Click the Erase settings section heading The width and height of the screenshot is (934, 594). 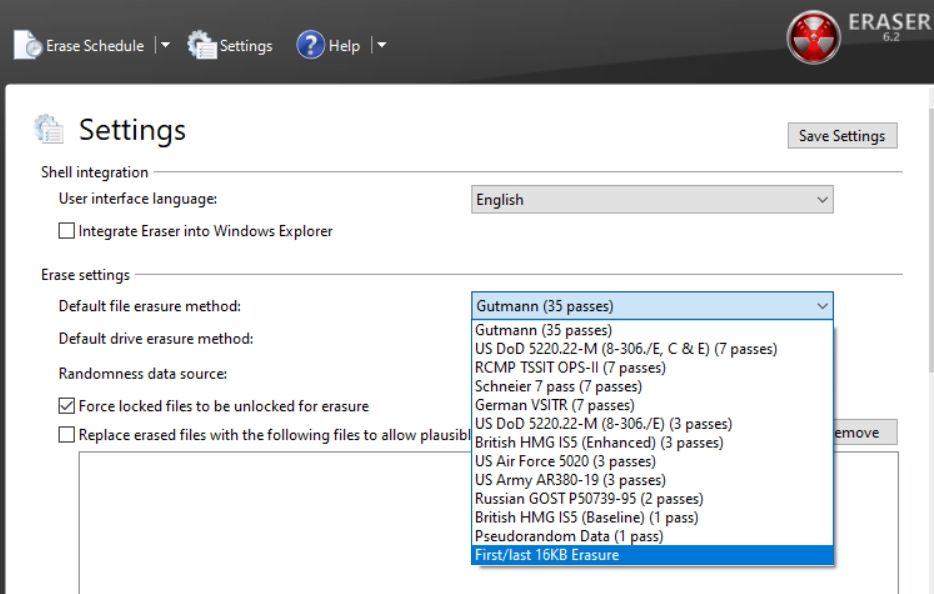[85, 275]
